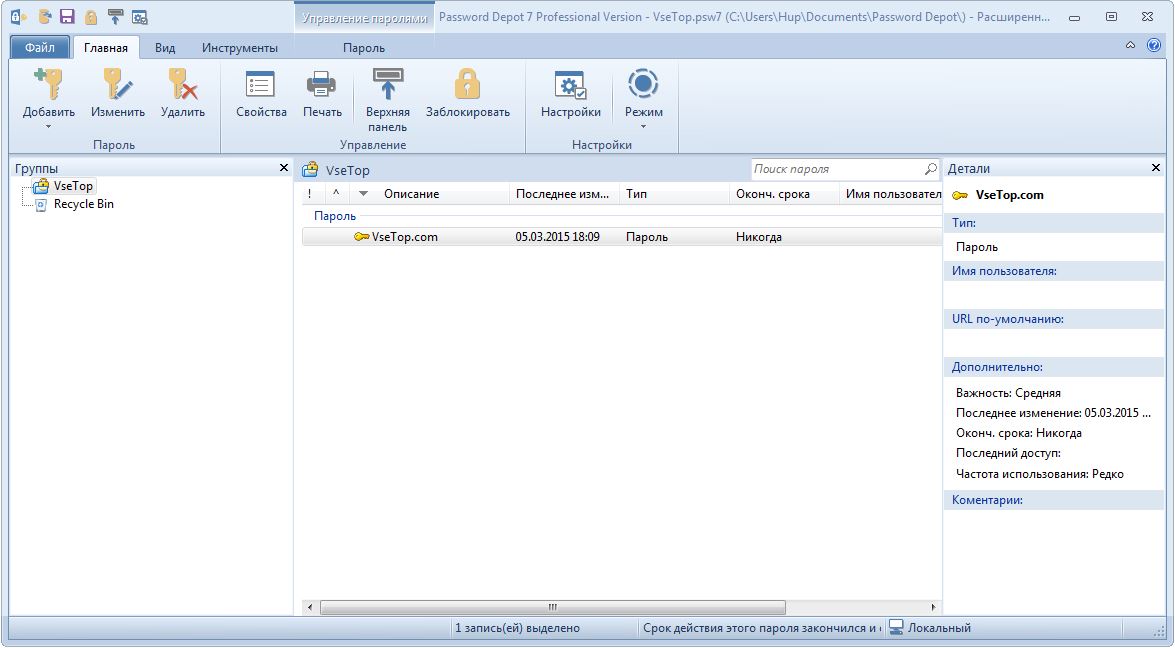Click the Управление паролями context tab header
This screenshot has height=648, width=1175.
click(x=365, y=17)
